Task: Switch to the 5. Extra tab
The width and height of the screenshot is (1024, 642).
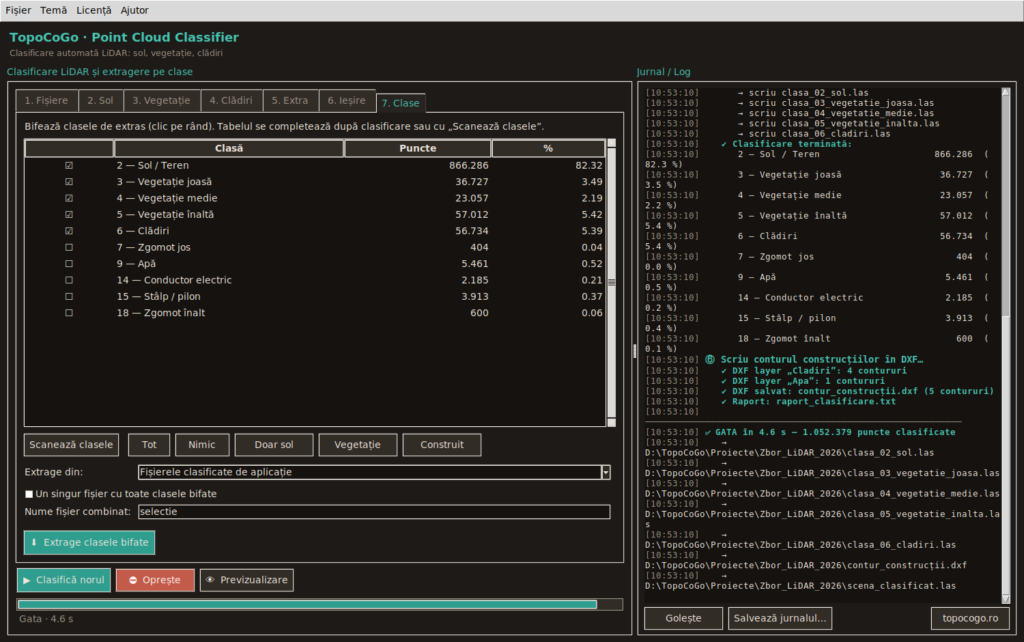Action: (x=290, y=101)
